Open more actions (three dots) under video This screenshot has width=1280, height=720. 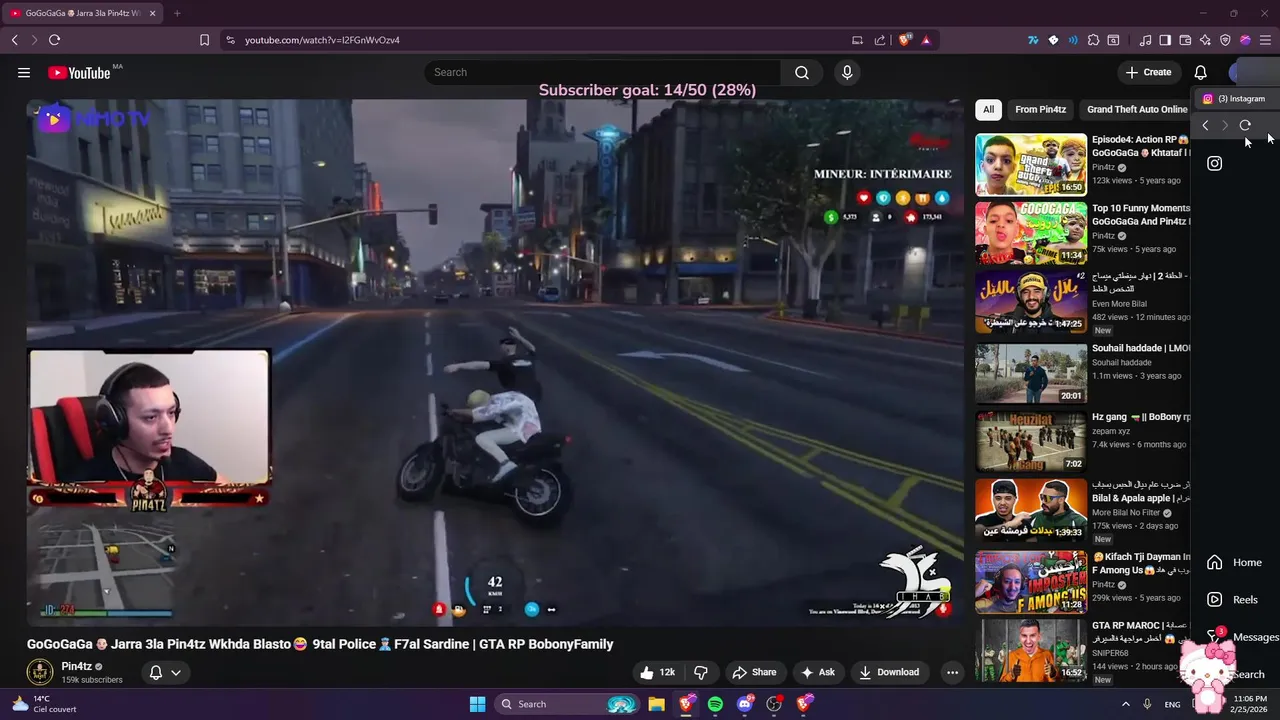point(952,672)
